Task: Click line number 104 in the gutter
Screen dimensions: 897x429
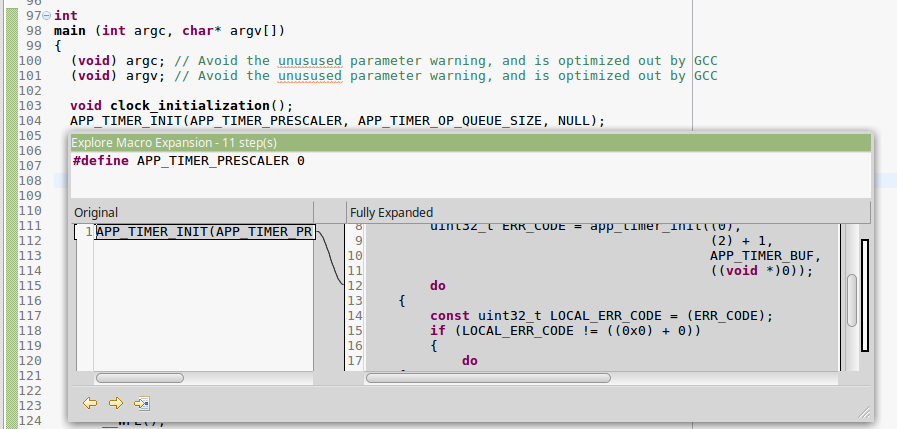Action: 30,121
